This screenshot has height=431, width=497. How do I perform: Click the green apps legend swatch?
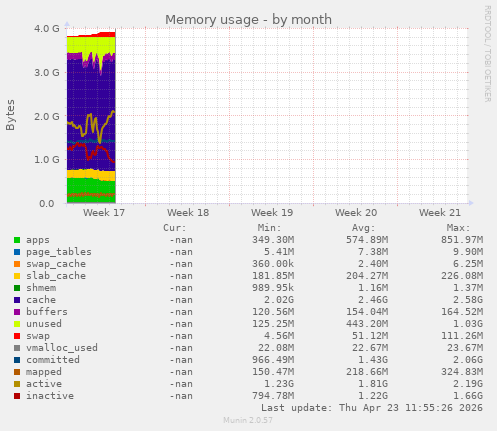click(17, 240)
